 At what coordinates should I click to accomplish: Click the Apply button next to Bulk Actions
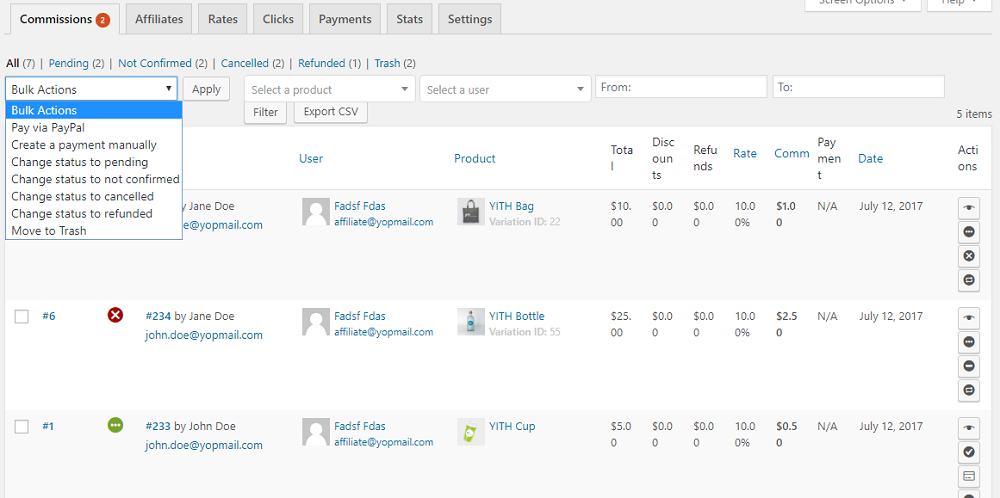point(206,89)
